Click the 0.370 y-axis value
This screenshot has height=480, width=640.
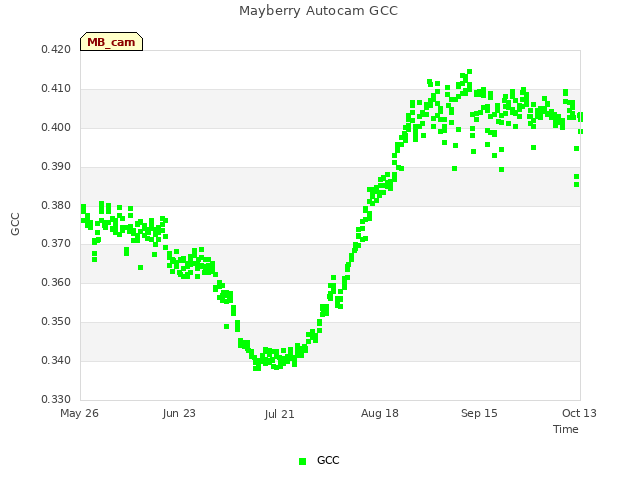pos(56,244)
